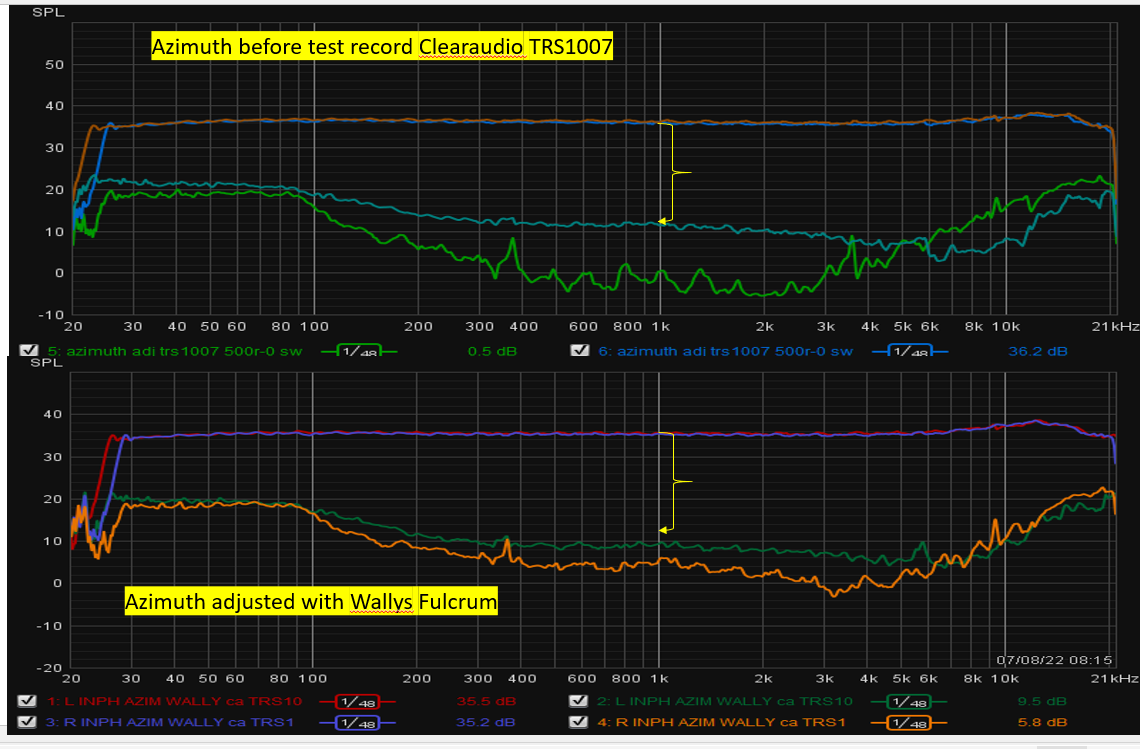
Task: Click the bottom graph SPL axis label
Action: pyautogui.click(x=44, y=362)
